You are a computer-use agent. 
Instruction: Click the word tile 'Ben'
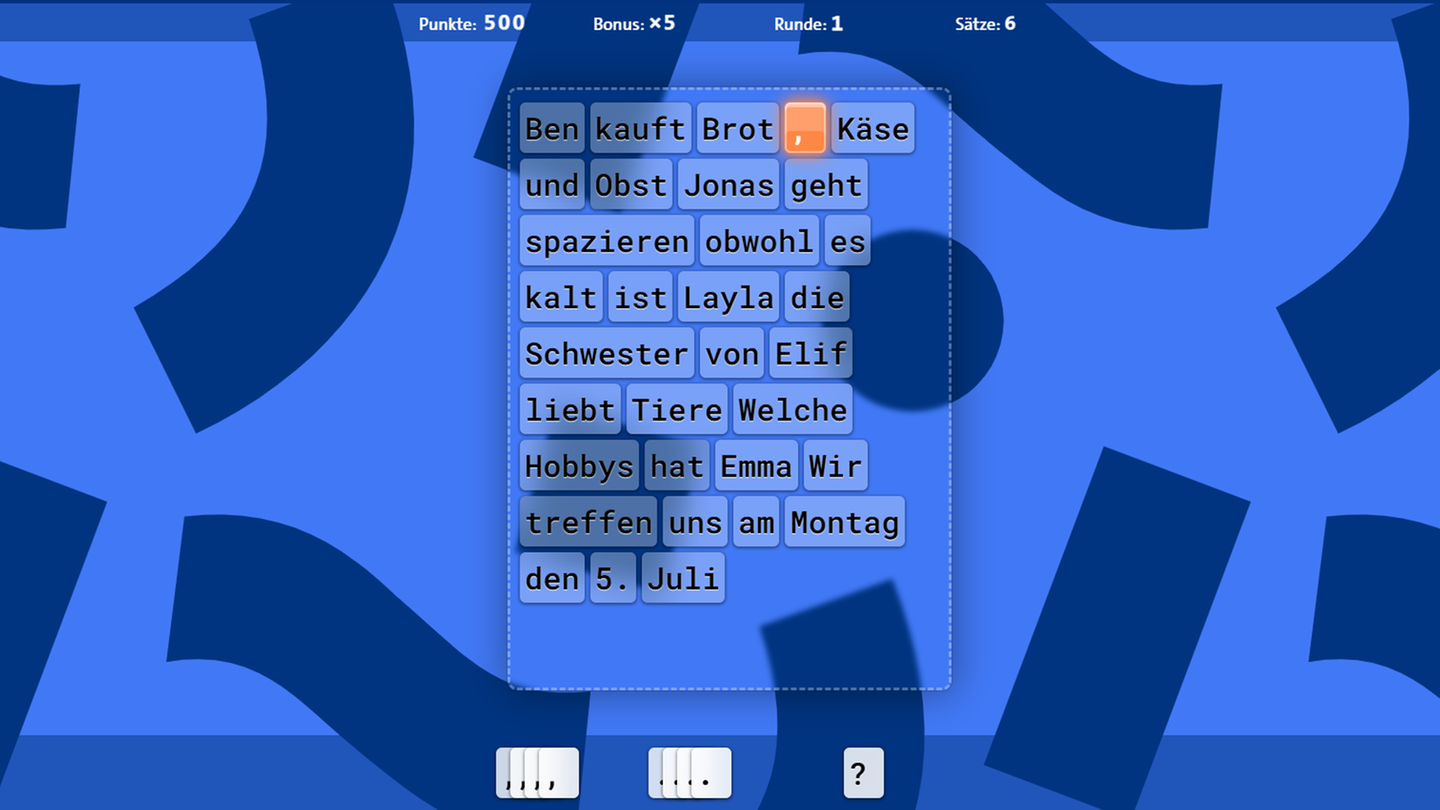(x=552, y=129)
